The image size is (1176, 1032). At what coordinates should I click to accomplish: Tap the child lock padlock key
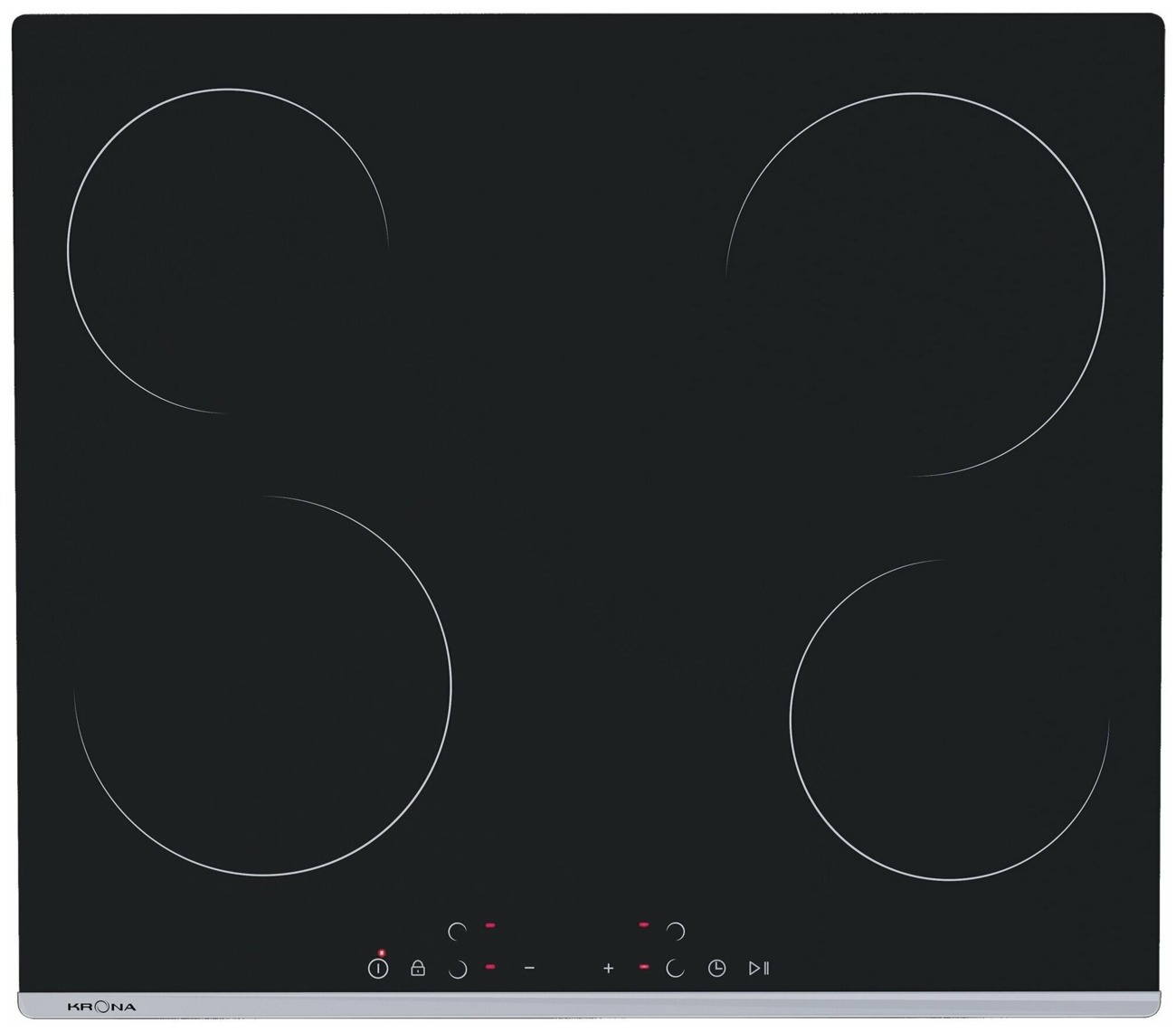(x=418, y=968)
